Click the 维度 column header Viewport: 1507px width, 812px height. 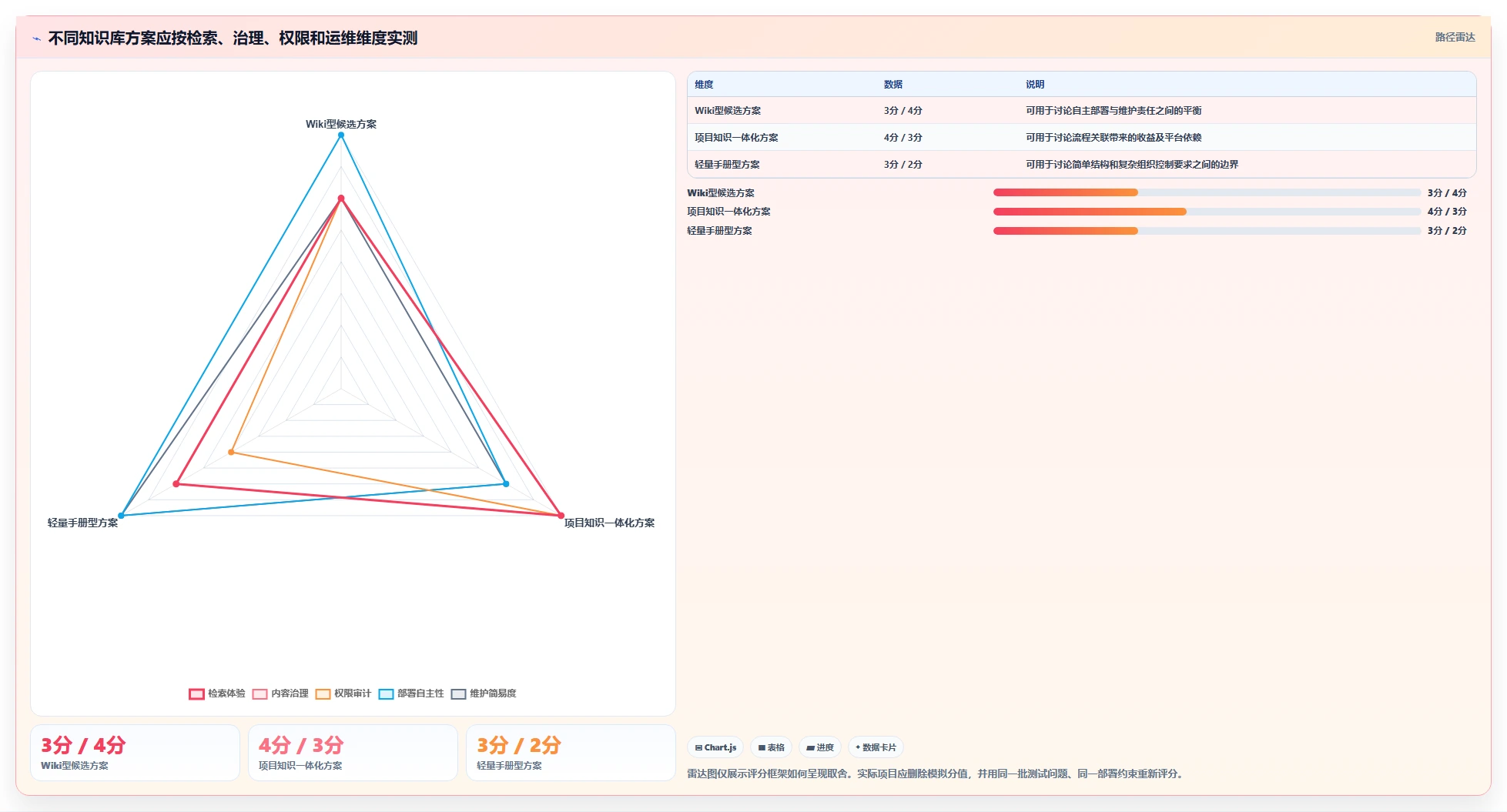tap(704, 85)
